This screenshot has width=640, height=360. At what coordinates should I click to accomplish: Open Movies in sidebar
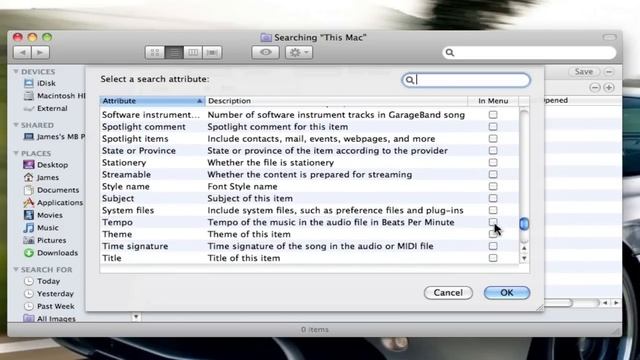(43, 215)
